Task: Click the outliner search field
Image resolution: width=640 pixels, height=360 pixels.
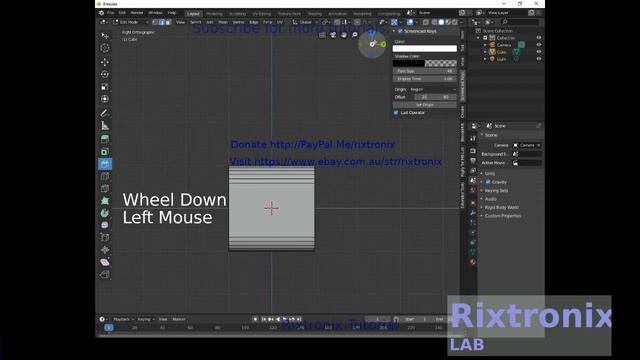Action: pos(520,22)
